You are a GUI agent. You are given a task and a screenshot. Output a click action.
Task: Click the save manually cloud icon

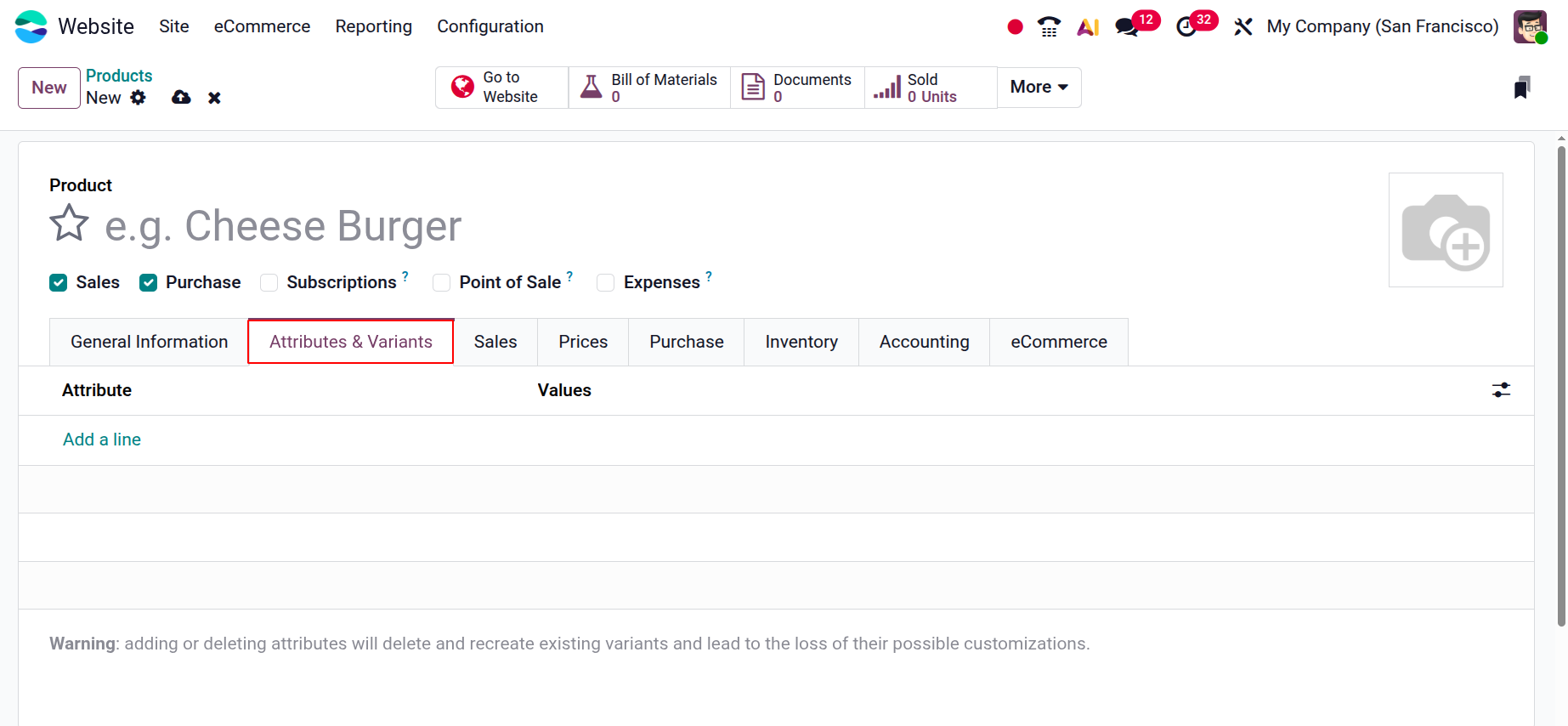tap(181, 98)
